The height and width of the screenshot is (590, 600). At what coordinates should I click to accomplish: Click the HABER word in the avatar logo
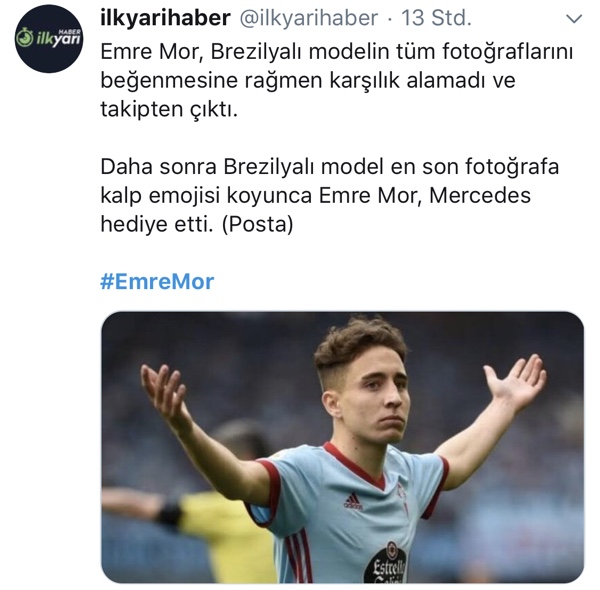pyautogui.click(x=70, y=31)
